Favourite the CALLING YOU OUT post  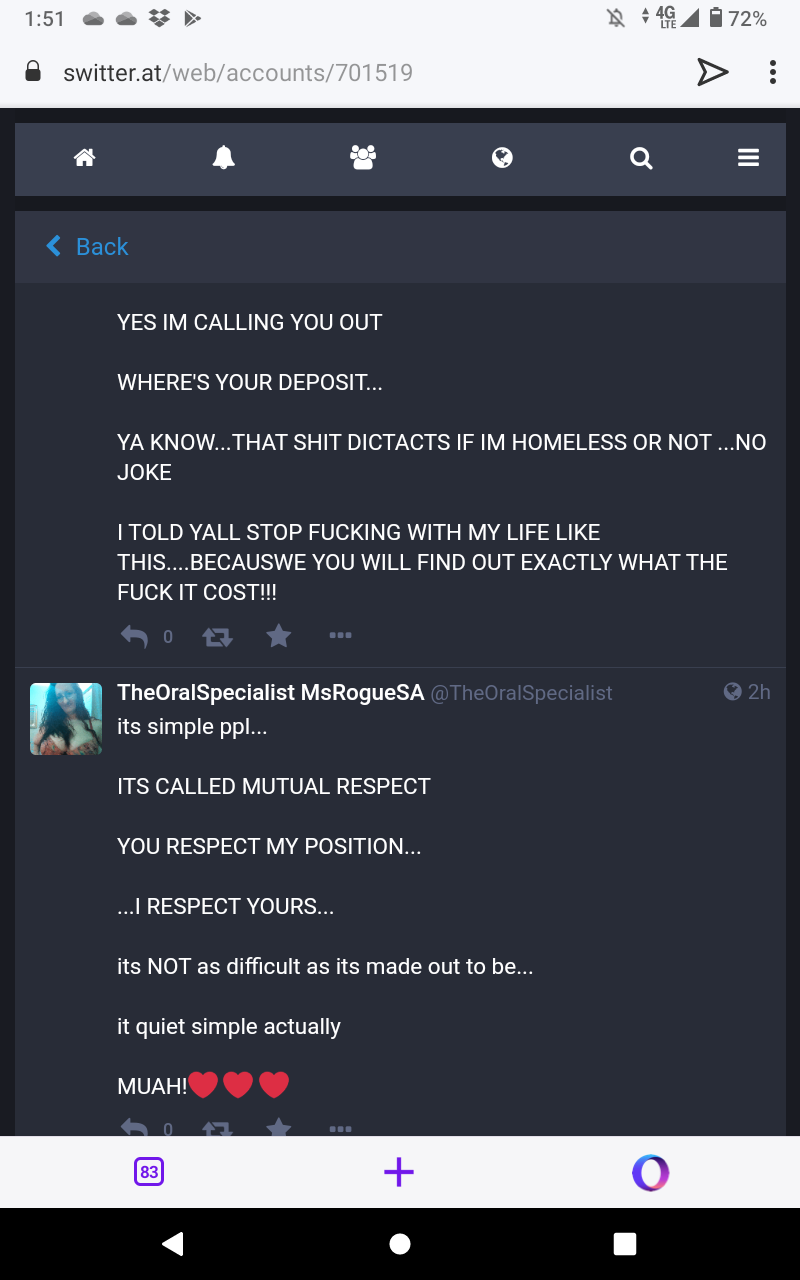pos(279,636)
